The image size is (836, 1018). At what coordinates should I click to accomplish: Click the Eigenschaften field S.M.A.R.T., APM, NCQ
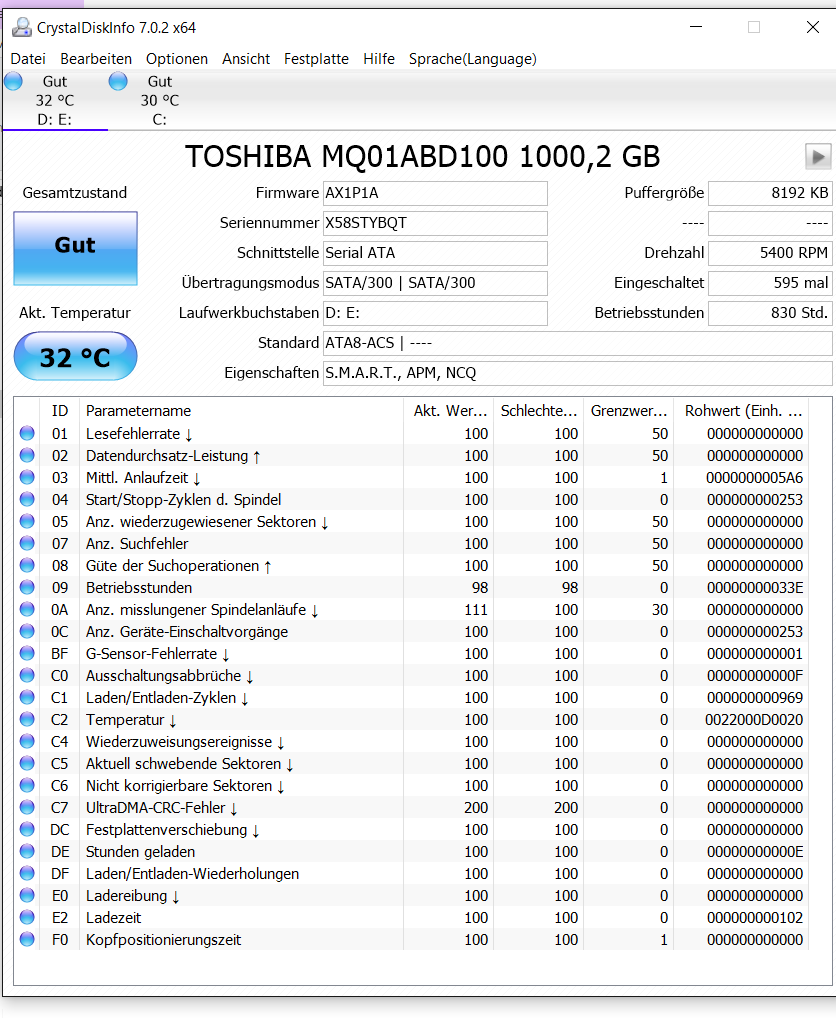578,373
